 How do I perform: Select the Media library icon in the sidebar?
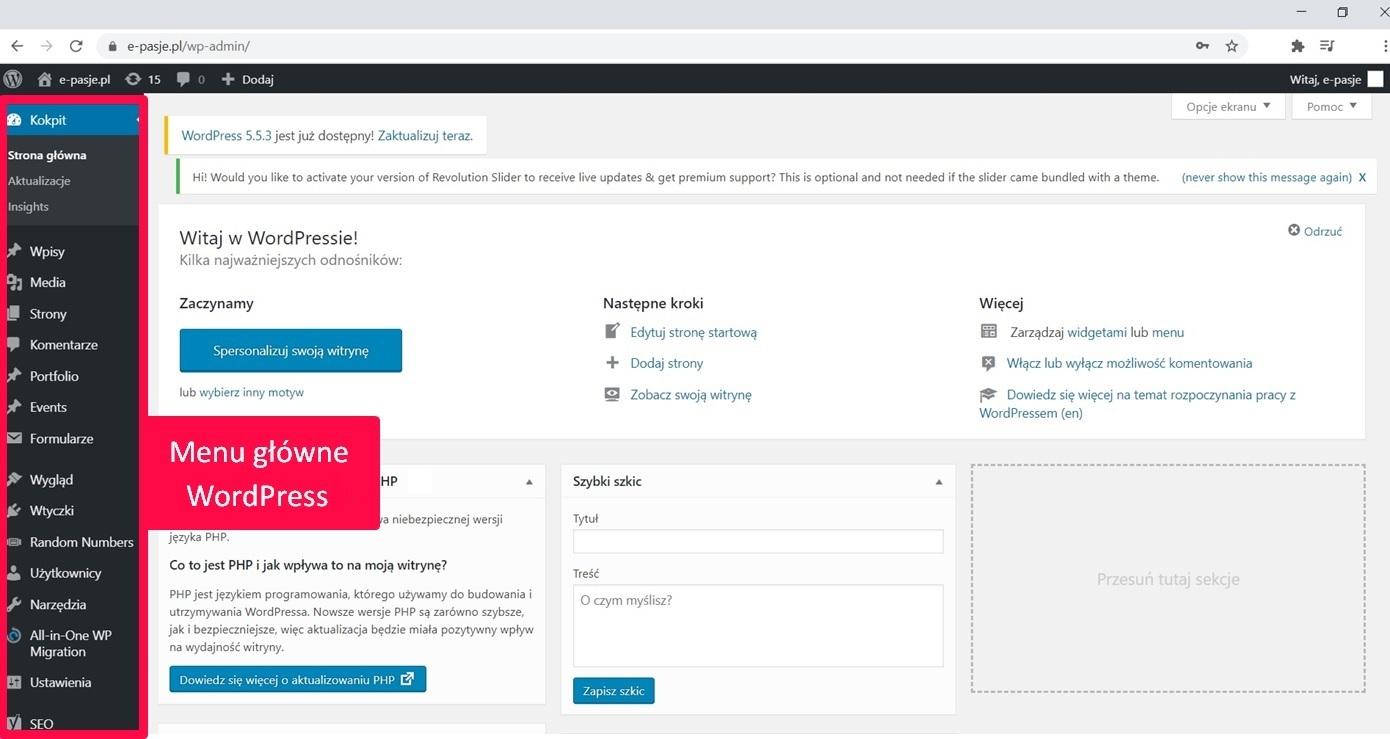pos(16,282)
